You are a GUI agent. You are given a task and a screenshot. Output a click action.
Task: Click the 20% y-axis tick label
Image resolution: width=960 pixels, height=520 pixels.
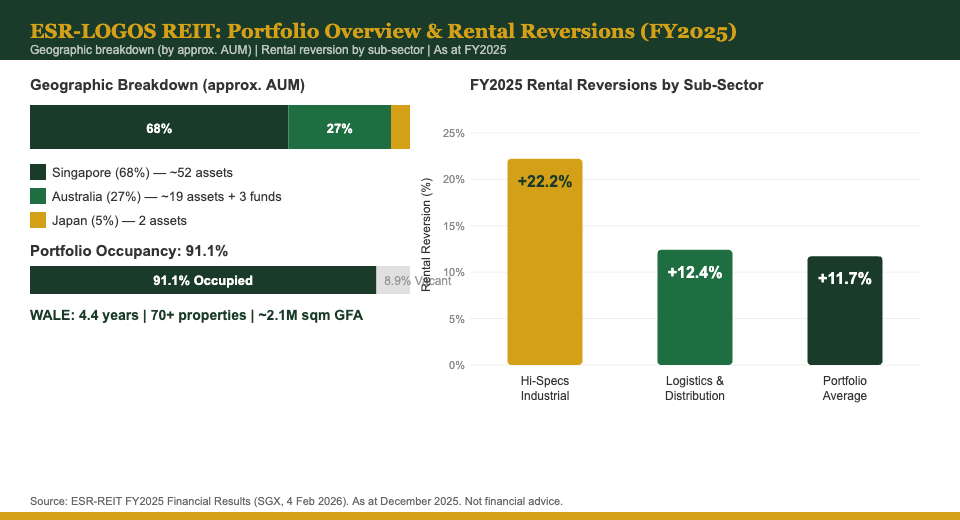[x=454, y=179]
